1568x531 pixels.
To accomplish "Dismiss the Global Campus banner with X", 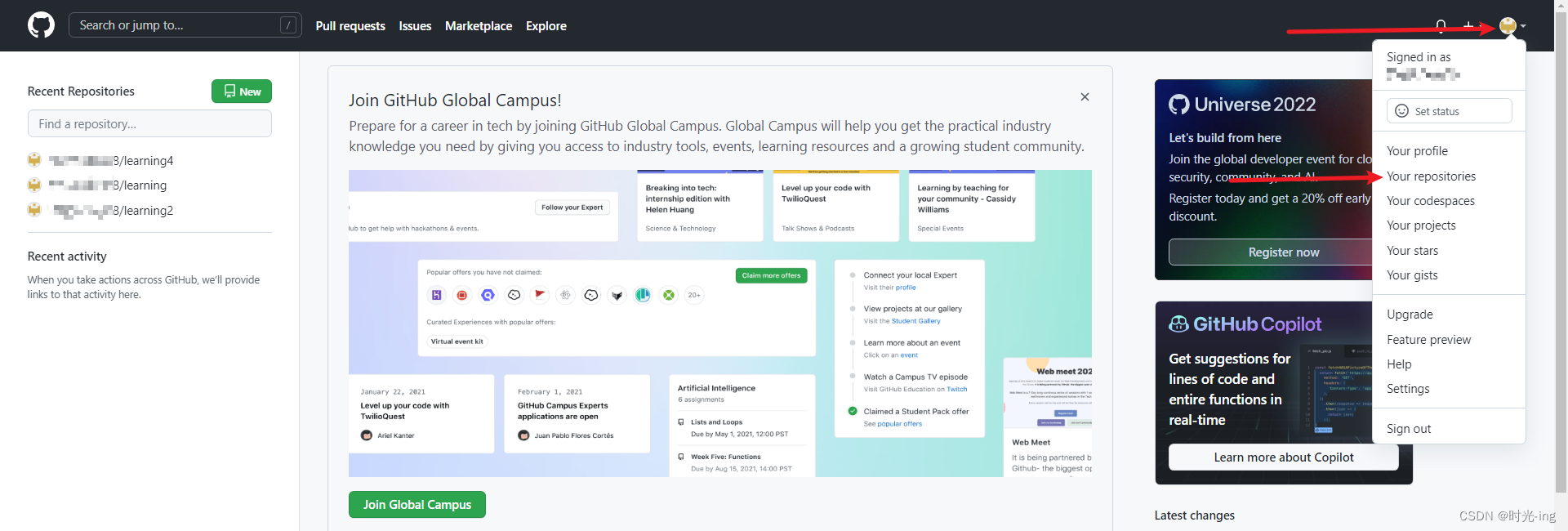I will point(1085,96).
